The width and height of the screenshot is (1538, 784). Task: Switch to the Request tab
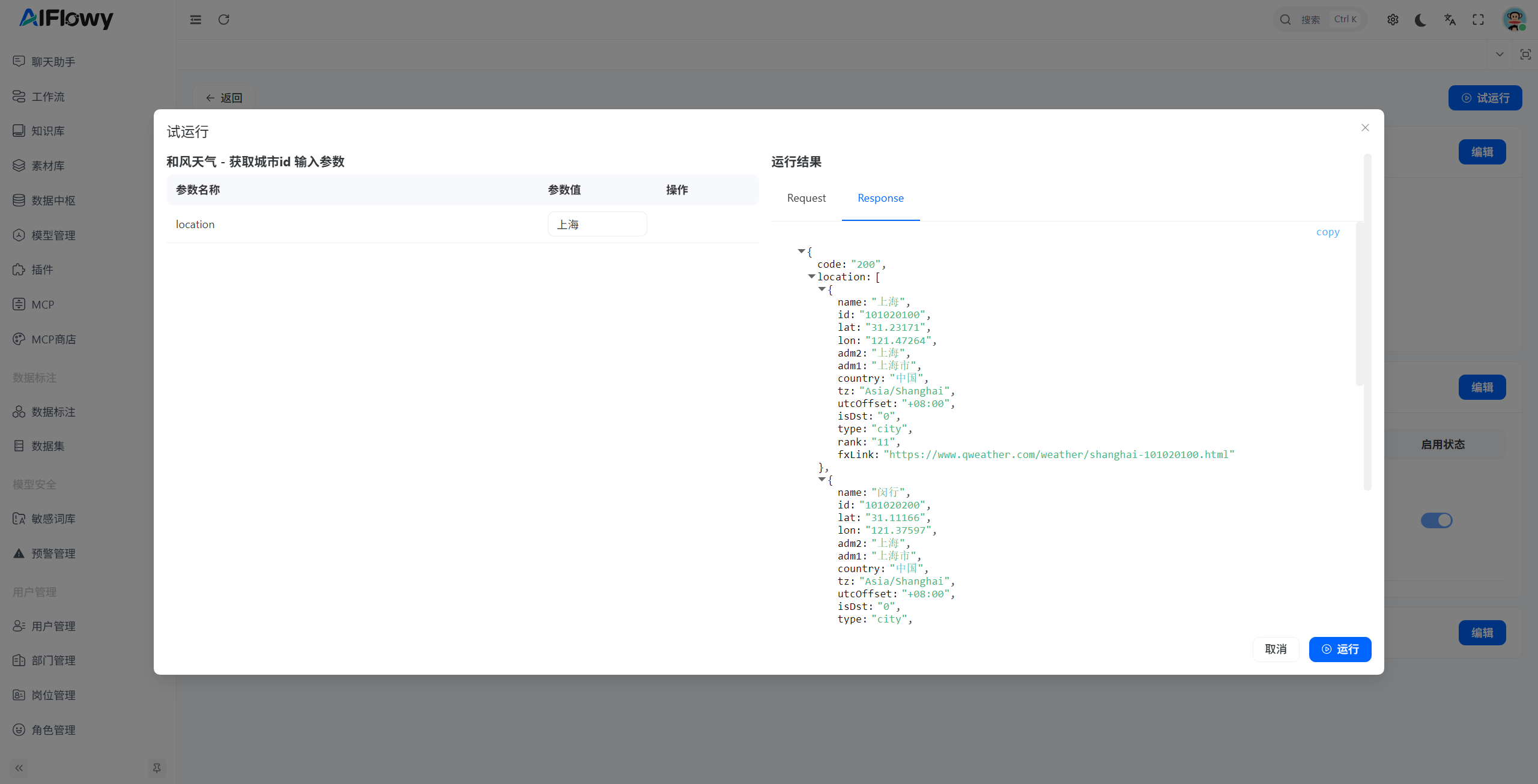pos(806,198)
